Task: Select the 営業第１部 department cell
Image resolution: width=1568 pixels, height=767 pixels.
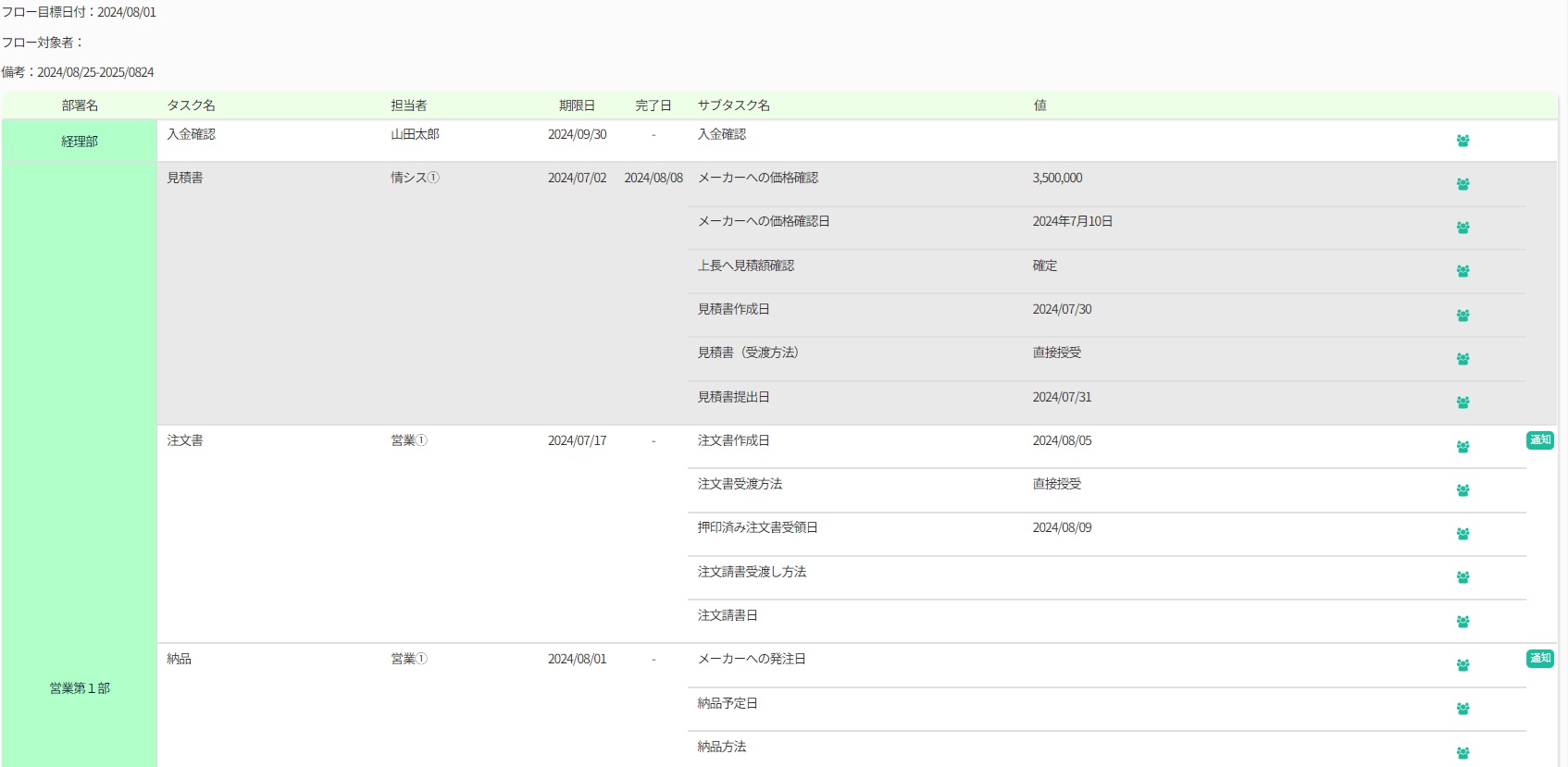Action: [80, 688]
